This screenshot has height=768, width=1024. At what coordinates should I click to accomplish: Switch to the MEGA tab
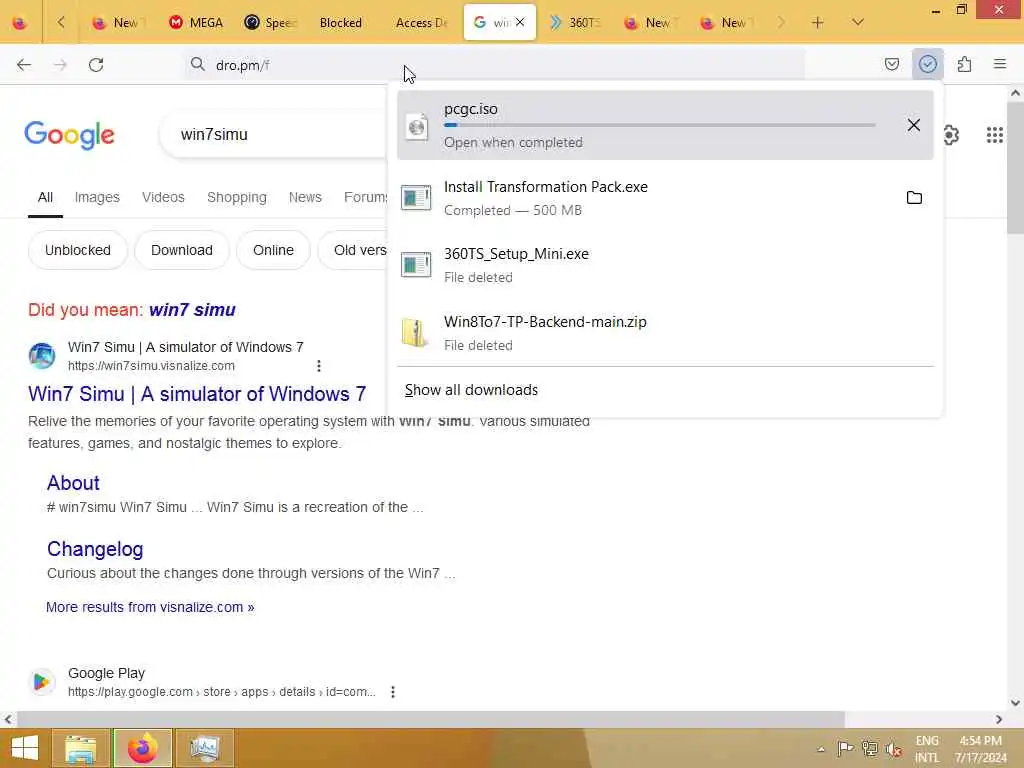click(x=195, y=23)
